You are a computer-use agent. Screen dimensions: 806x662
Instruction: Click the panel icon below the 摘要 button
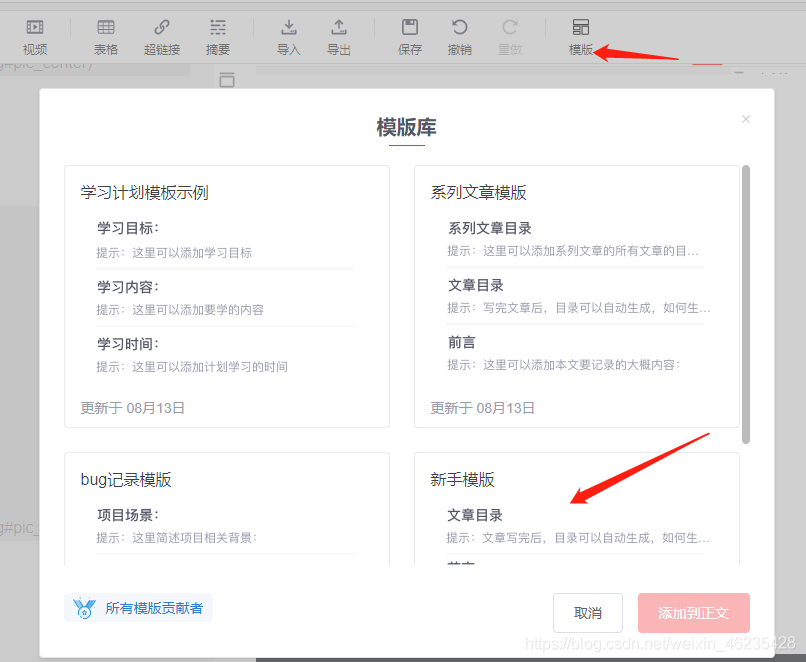(227, 80)
